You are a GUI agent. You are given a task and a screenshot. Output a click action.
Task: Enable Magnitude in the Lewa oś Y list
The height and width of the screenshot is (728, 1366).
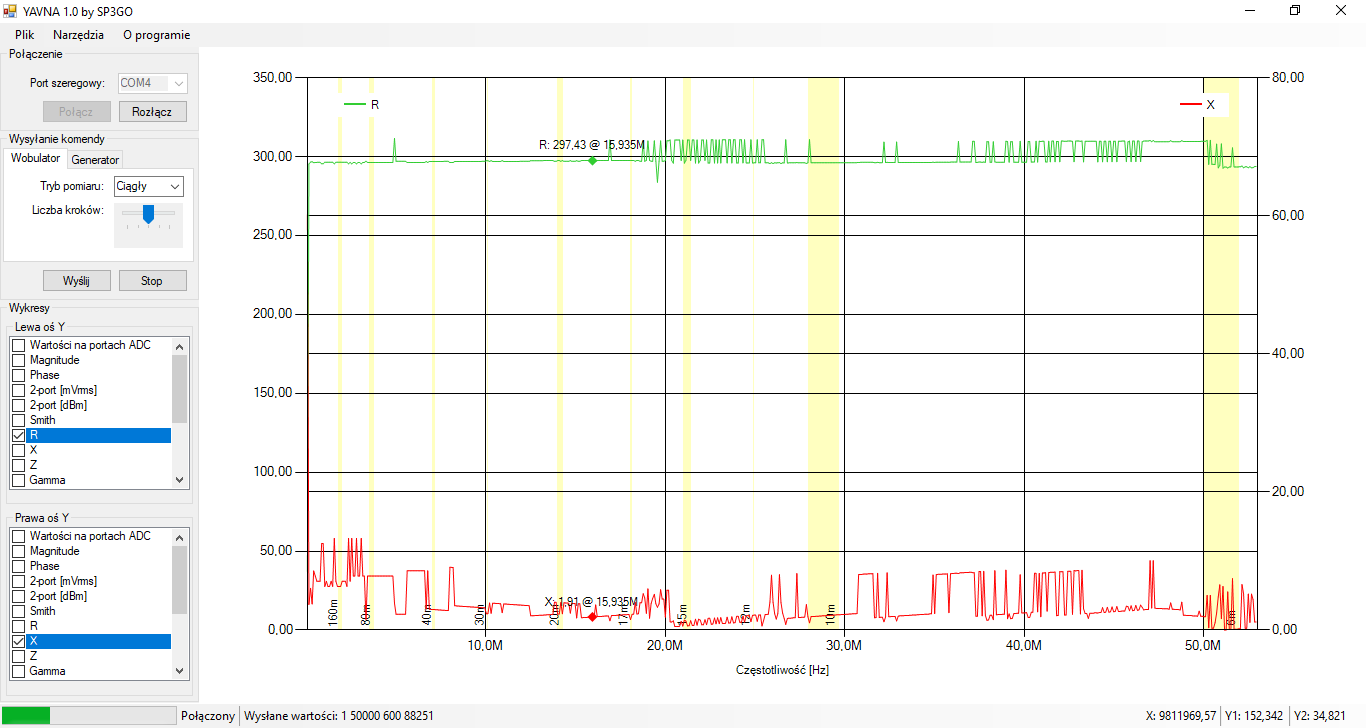(18, 360)
